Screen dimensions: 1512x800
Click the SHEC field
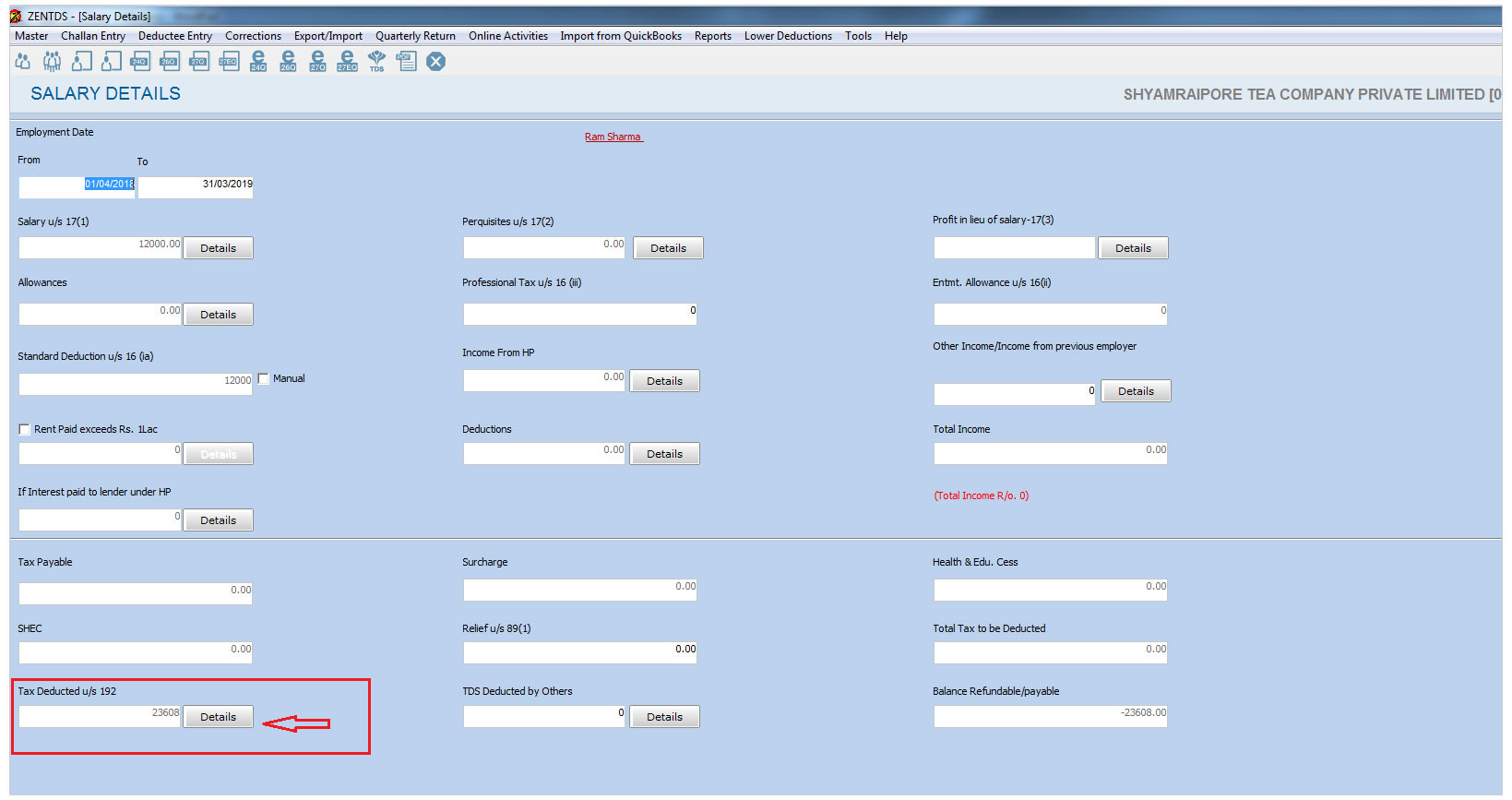pos(136,652)
